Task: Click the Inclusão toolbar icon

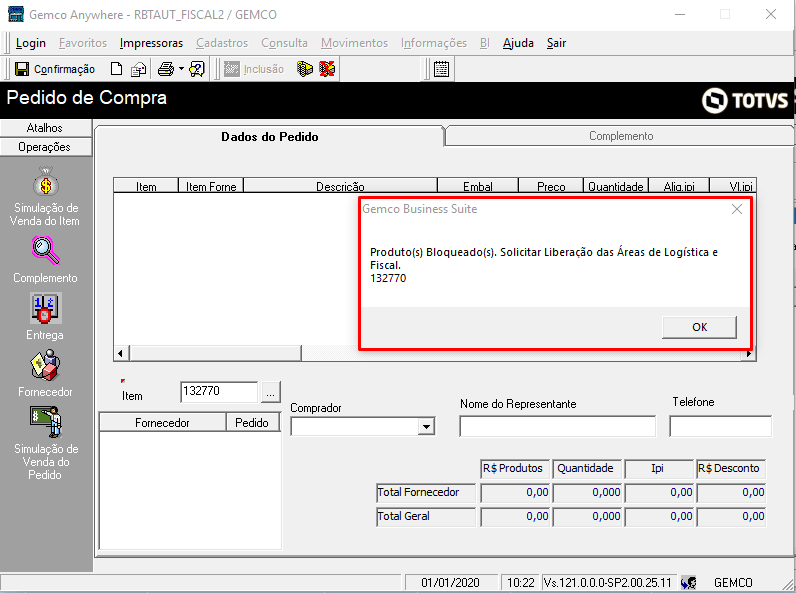Action: tap(231, 69)
